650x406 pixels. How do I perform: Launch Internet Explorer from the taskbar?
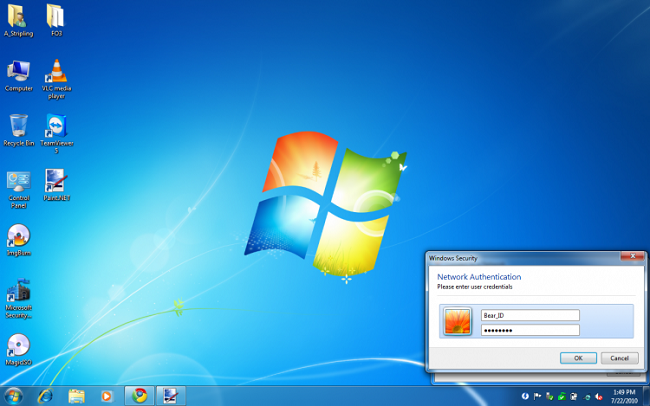(45, 395)
